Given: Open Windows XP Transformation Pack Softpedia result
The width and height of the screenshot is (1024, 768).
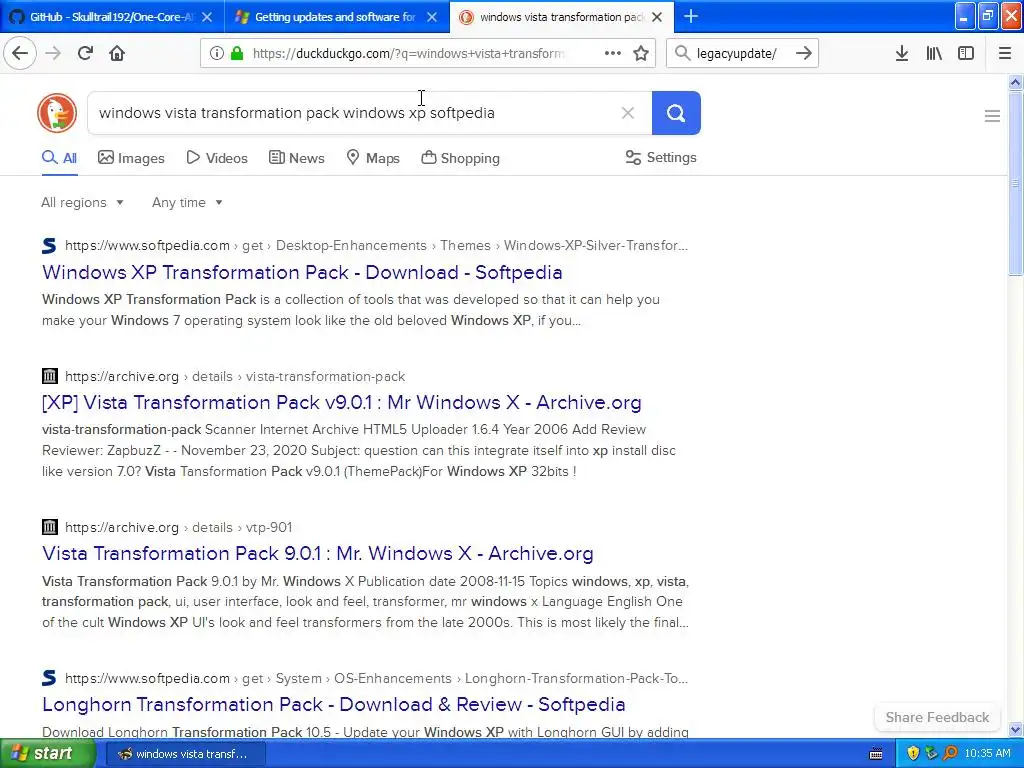Looking at the screenshot, I should [x=302, y=272].
